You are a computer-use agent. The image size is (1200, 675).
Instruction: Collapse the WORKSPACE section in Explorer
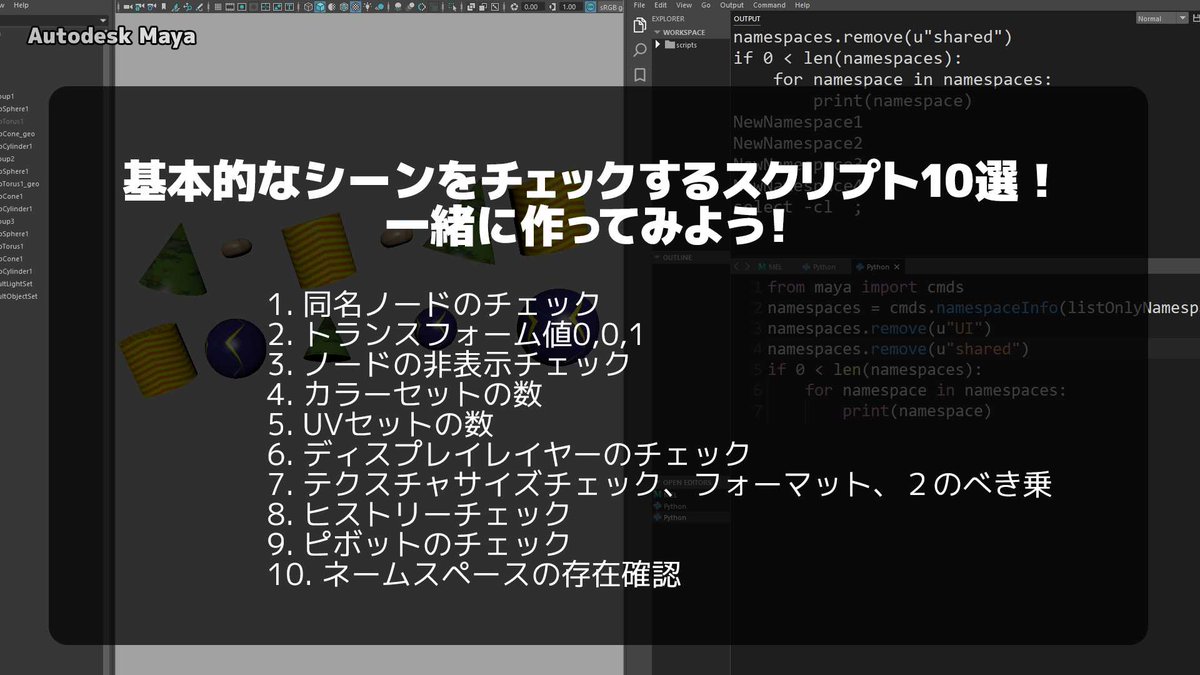tap(691, 32)
